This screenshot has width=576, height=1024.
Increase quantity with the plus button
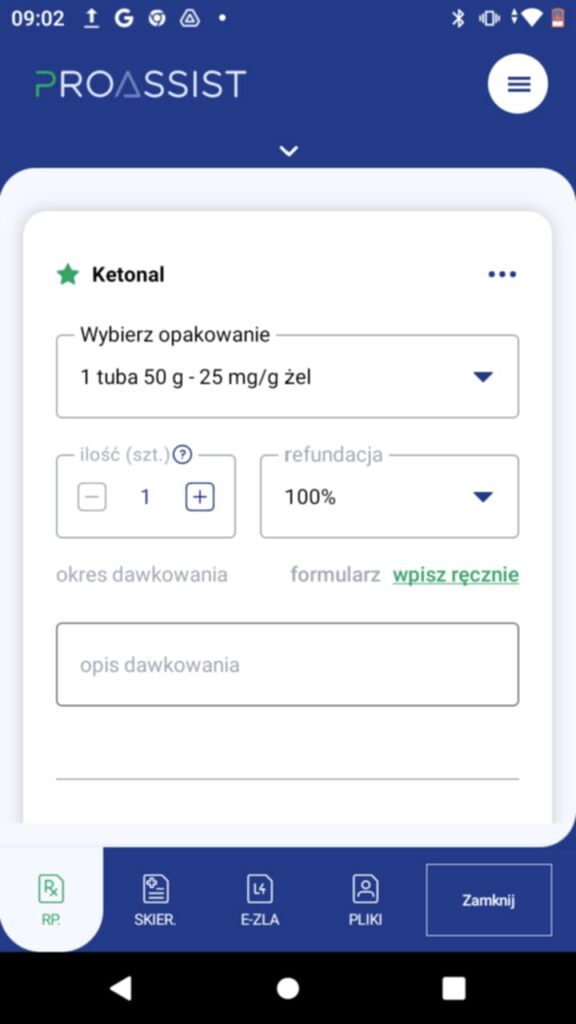pyautogui.click(x=200, y=498)
